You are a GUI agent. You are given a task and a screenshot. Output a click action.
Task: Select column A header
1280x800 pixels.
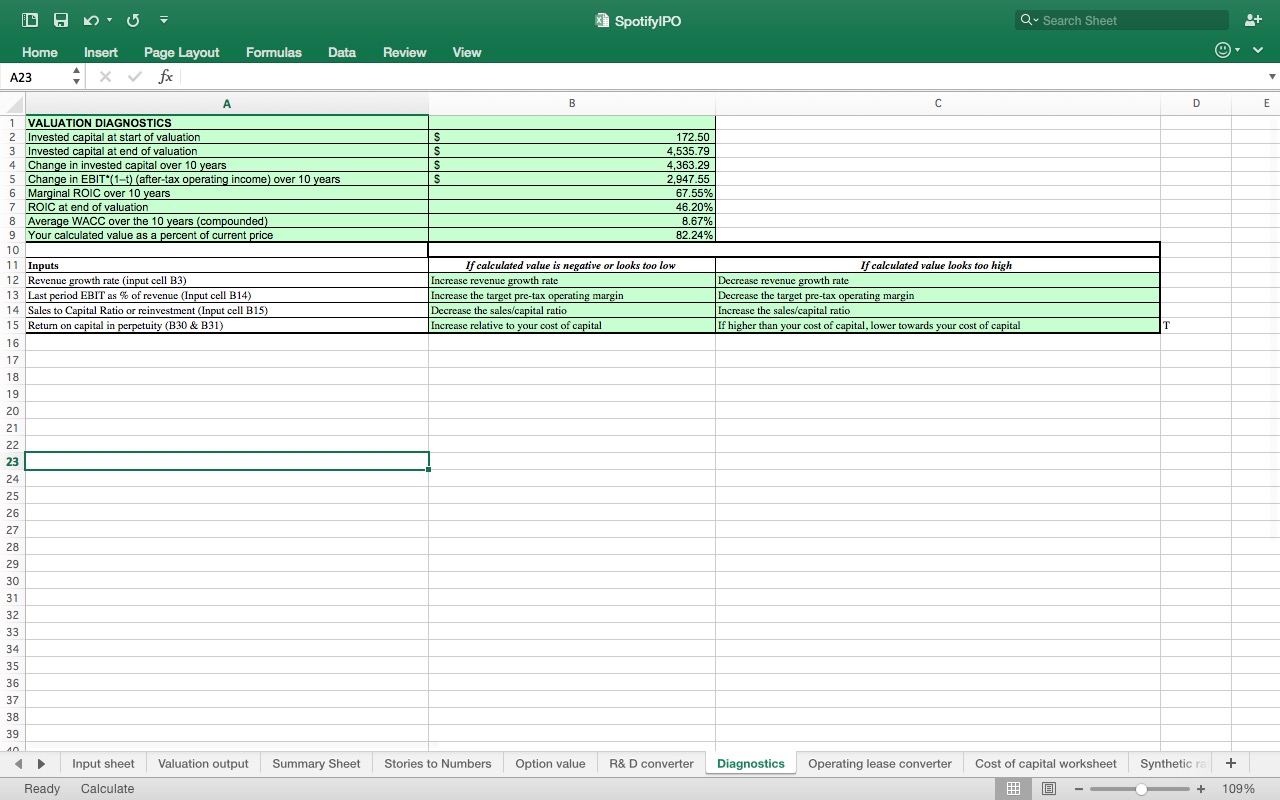(x=227, y=104)
